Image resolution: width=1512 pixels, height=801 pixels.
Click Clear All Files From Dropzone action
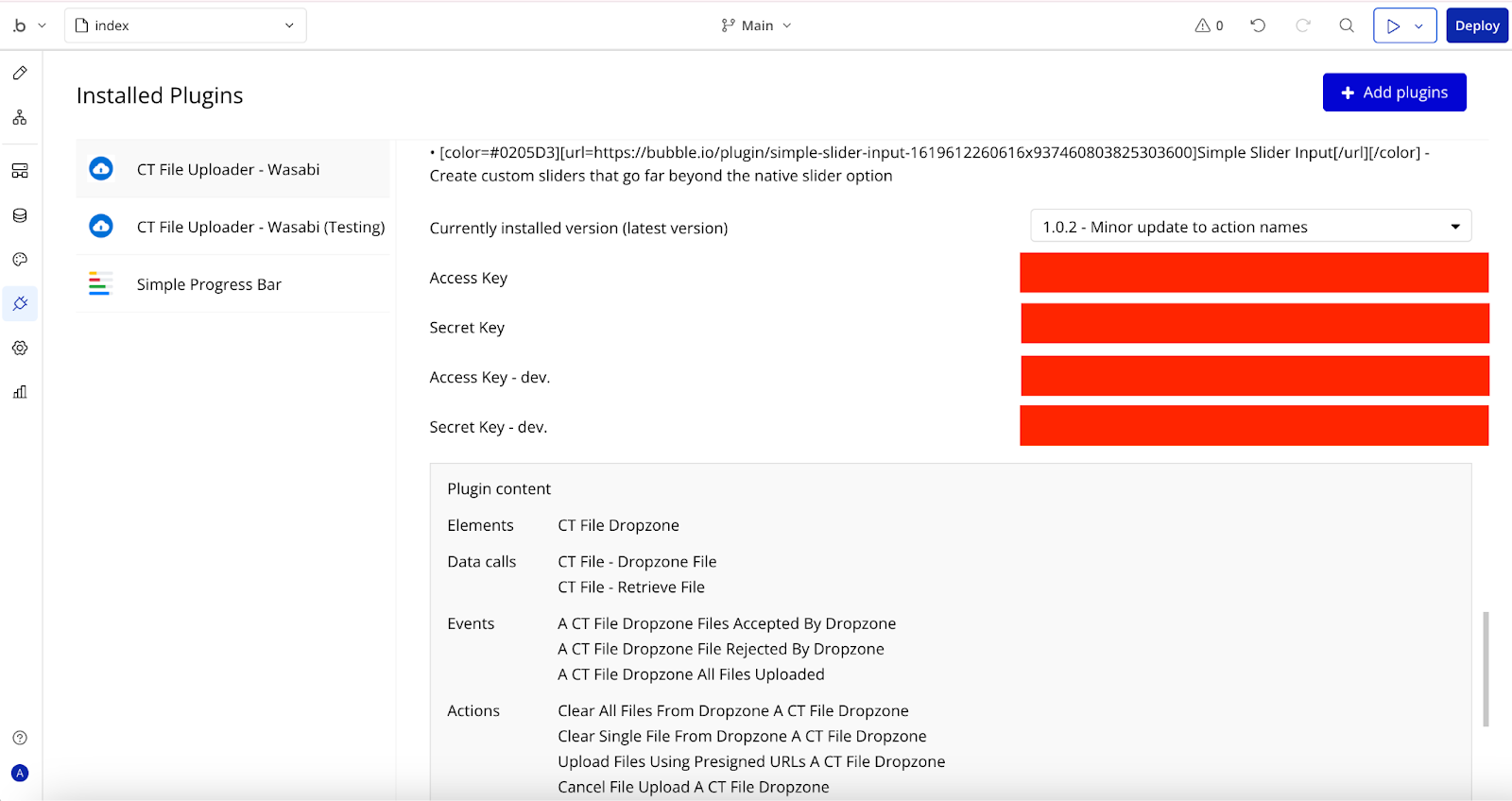(x=733, y=710)
